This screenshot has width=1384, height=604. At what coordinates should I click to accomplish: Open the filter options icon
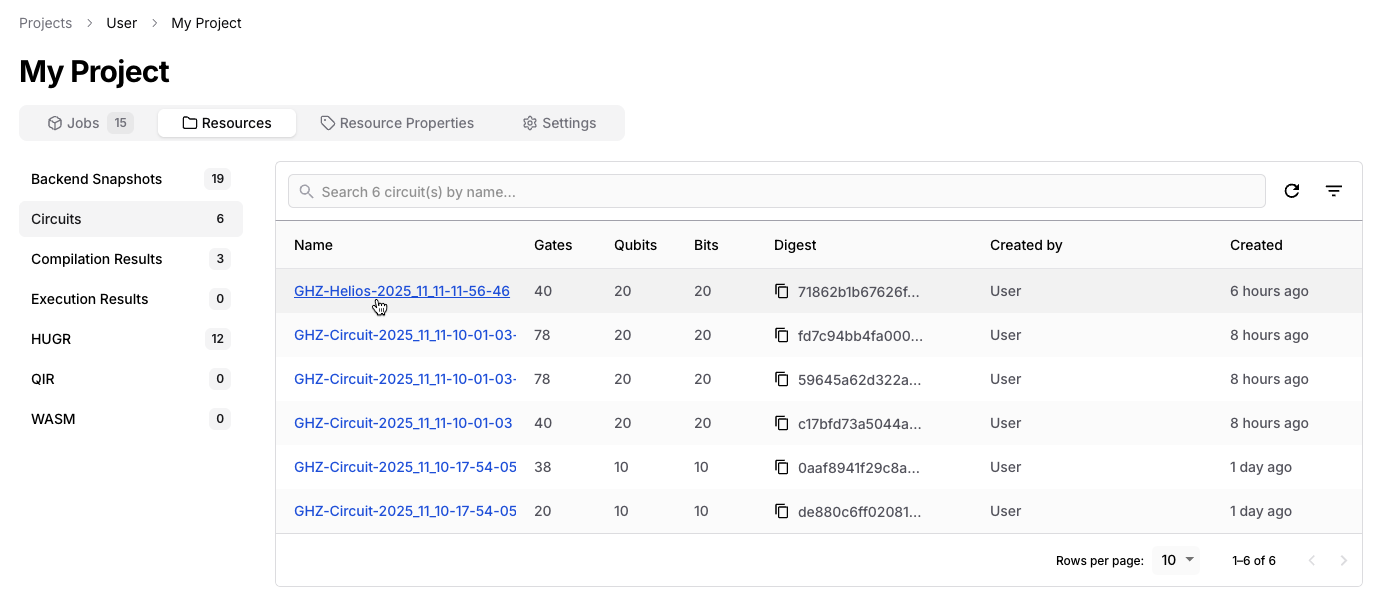tap(1333, 191)
